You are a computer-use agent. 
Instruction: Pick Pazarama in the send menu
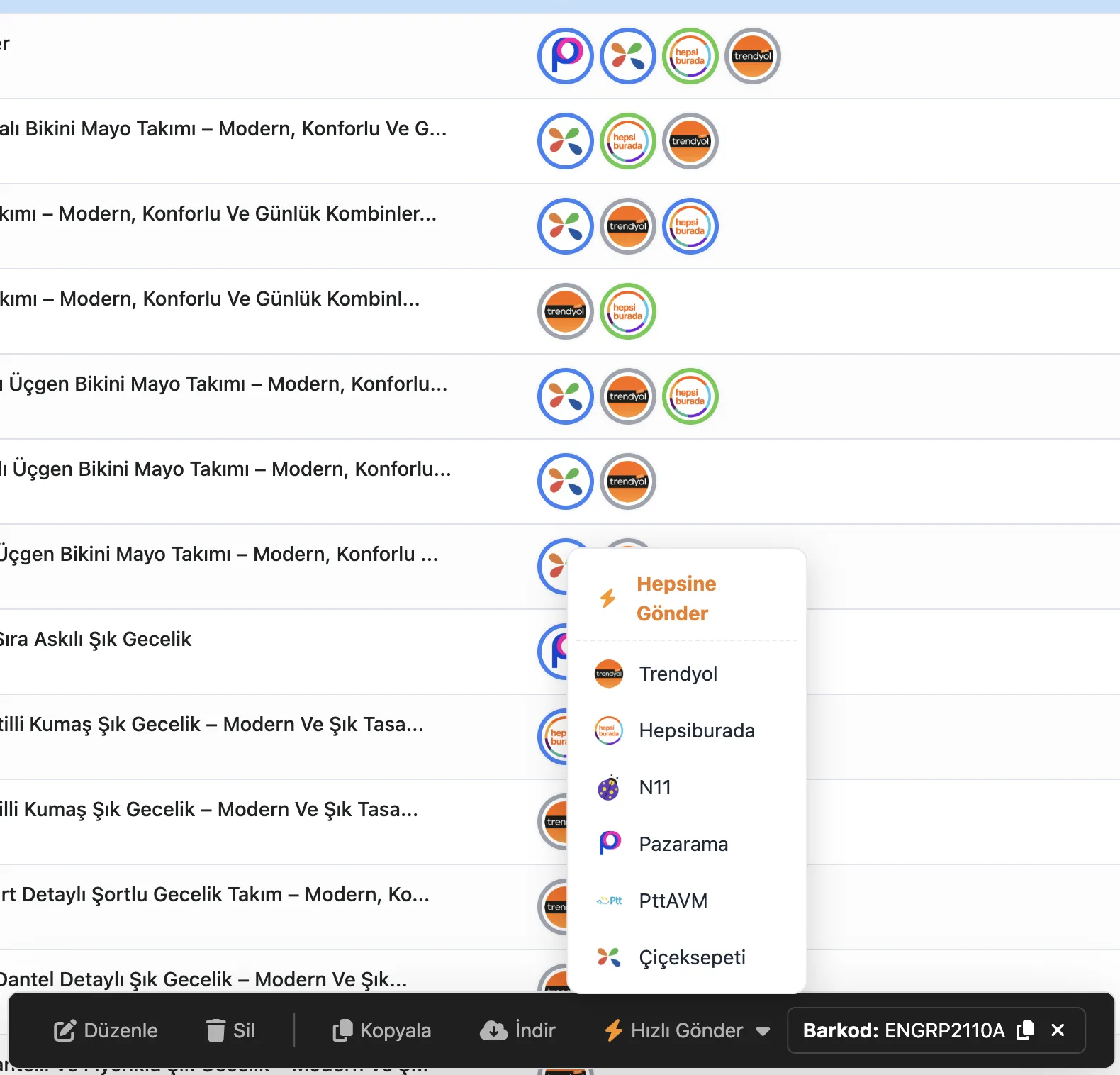687,844
